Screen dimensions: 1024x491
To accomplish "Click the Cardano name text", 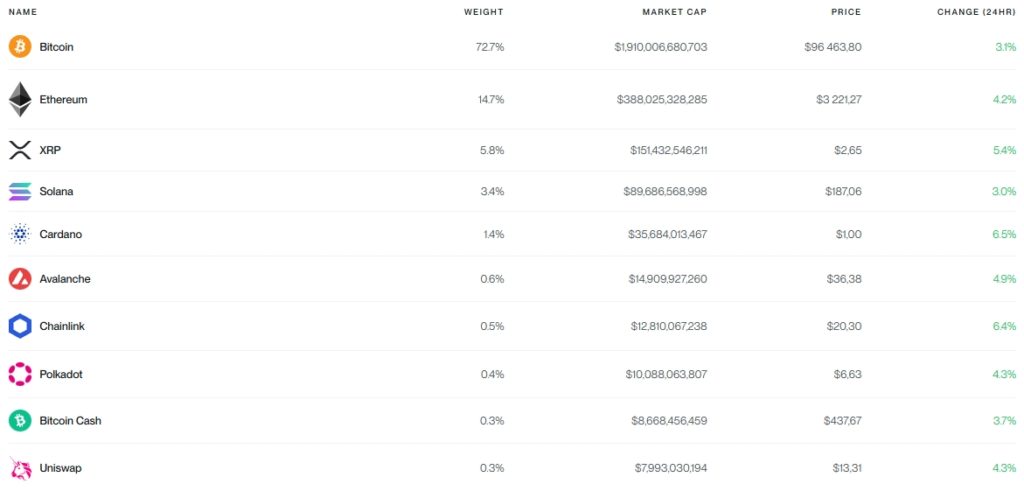I will pos(61,234).
